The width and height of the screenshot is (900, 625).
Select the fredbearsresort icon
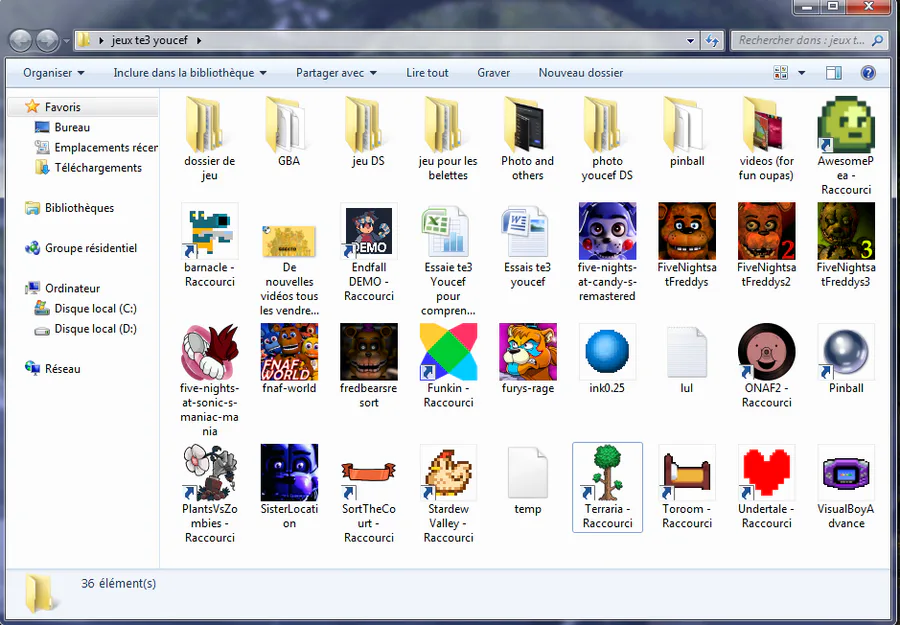[x=368, y=352]
